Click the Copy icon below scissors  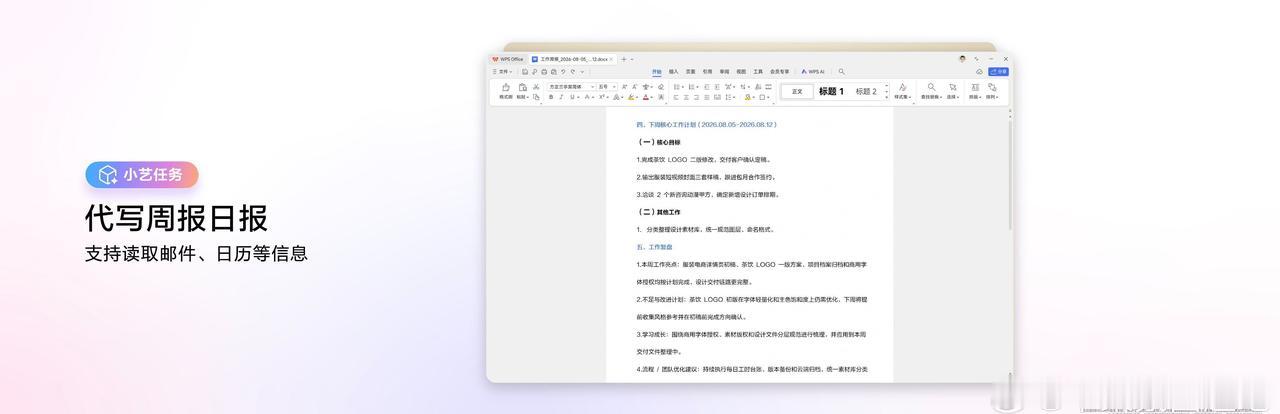click(536, 97)
